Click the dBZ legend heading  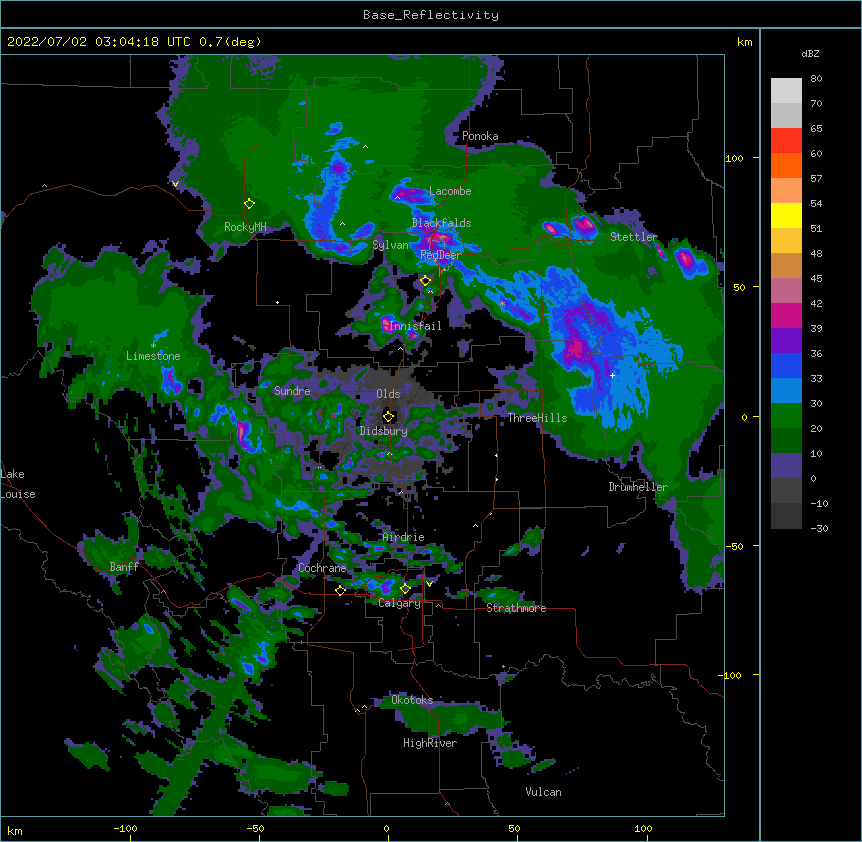810,54
